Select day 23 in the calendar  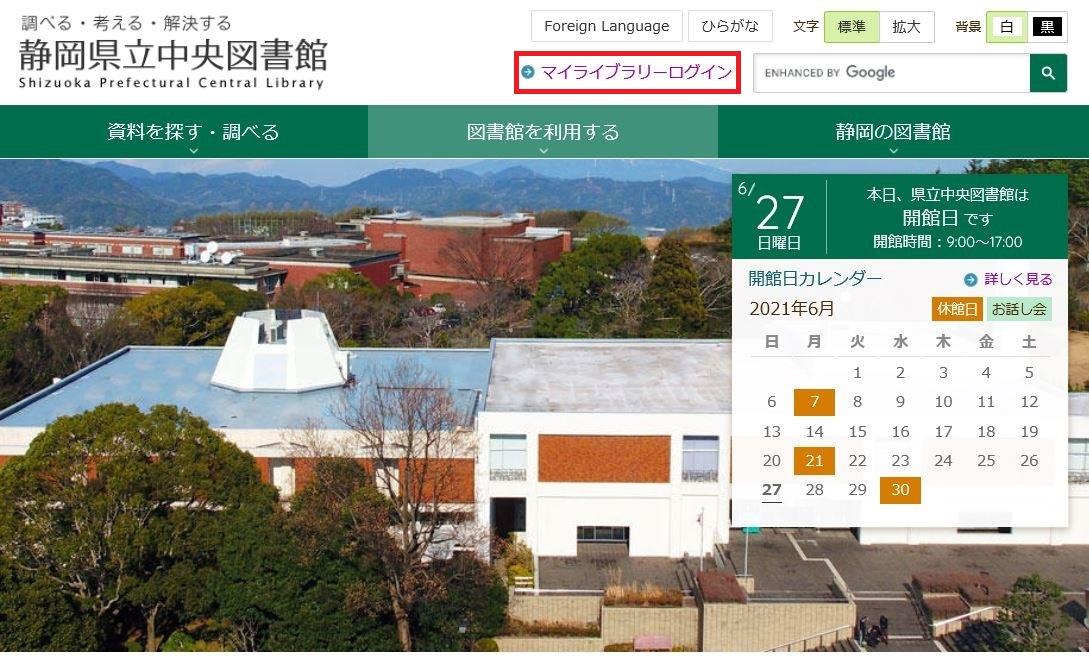[900, 461]
